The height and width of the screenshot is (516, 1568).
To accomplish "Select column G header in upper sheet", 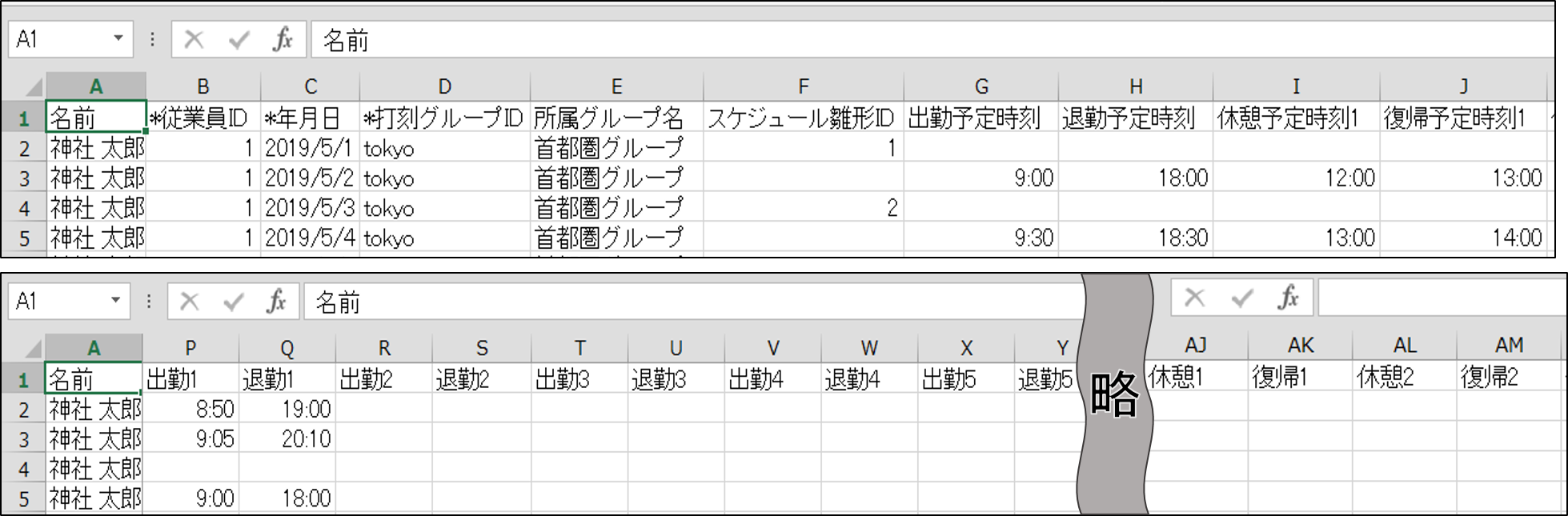I will pyautogui.click(x=981, y=86).
